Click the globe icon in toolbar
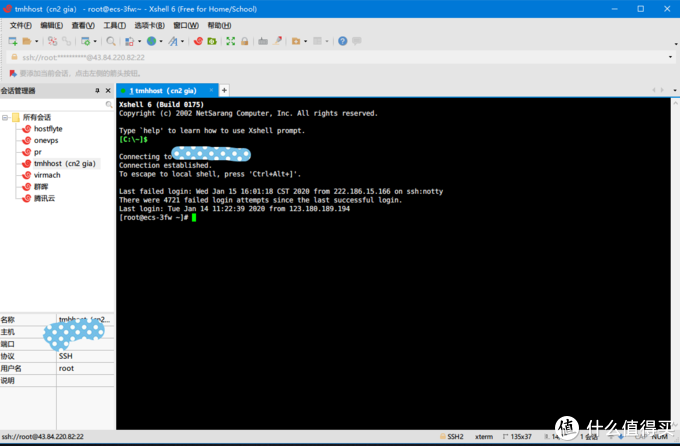This screenshot has width=680, height=446. 151,41
